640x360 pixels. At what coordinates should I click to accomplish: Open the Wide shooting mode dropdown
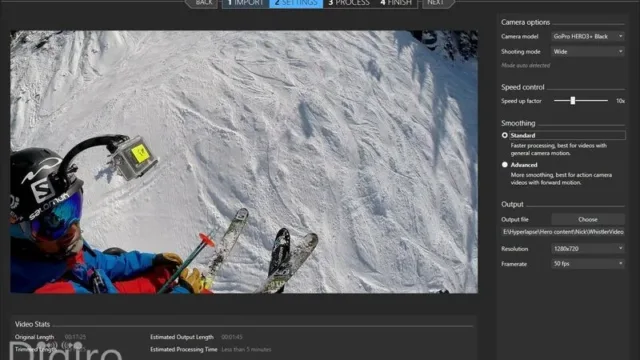point(588,51)
